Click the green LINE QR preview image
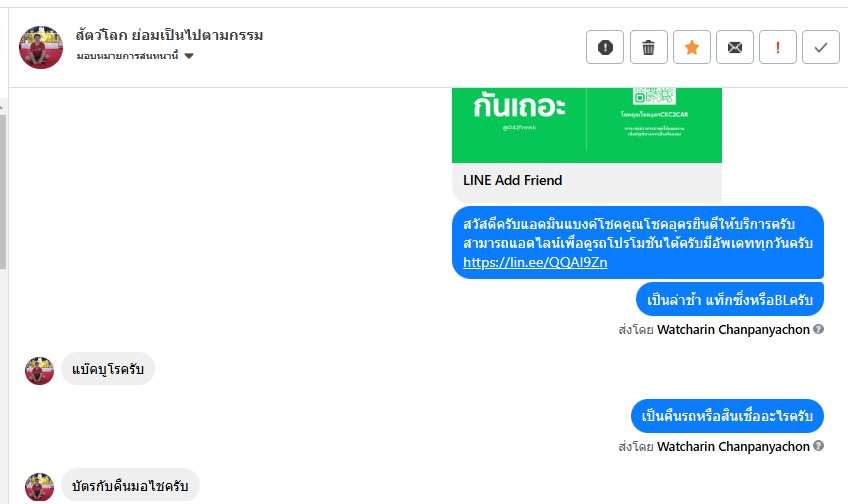 [586, 125]
